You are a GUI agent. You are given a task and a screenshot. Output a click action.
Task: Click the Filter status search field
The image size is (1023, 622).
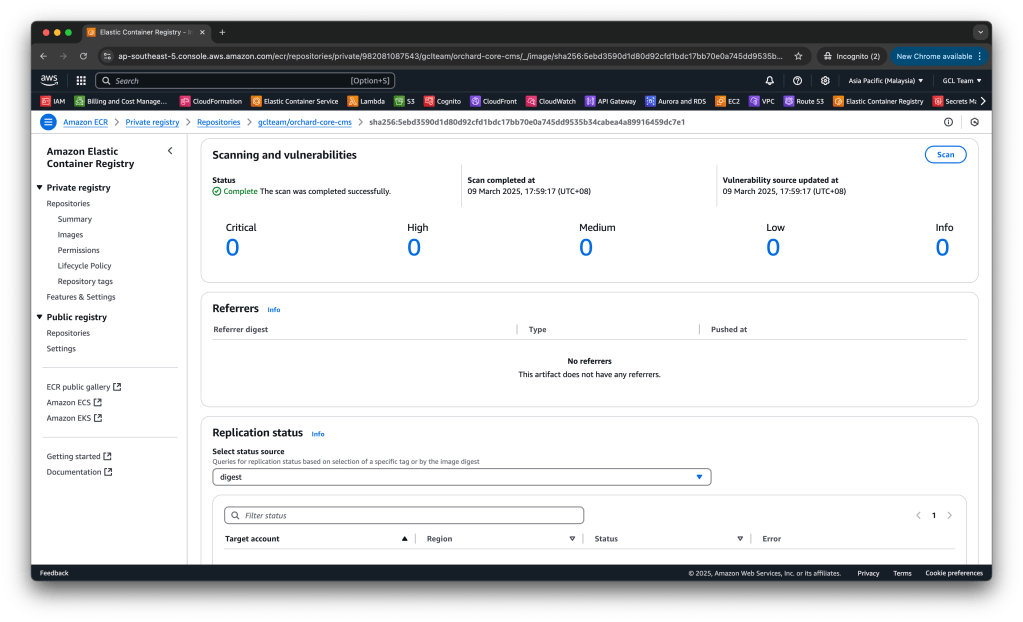click(404, 515)
